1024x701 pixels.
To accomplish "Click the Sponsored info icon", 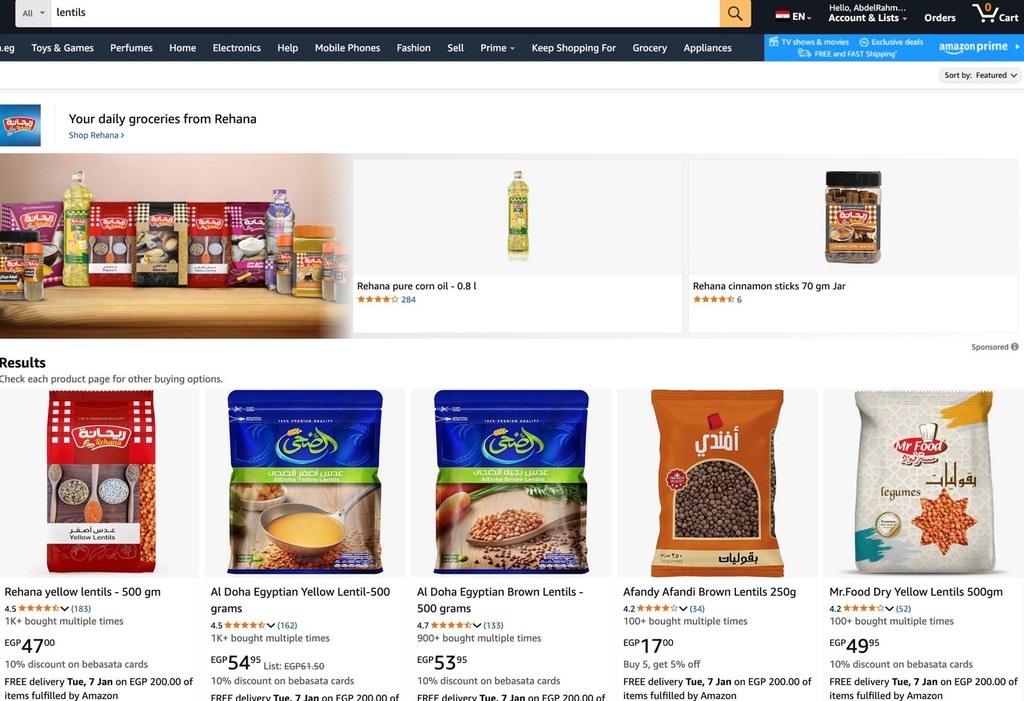I will point(1014,347).
